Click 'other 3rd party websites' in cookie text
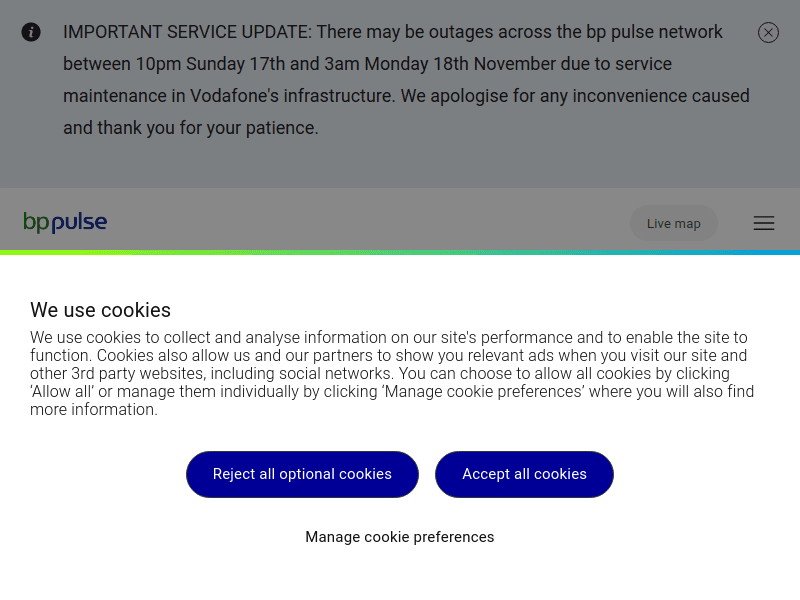800x600 pixels. point(117,374)
